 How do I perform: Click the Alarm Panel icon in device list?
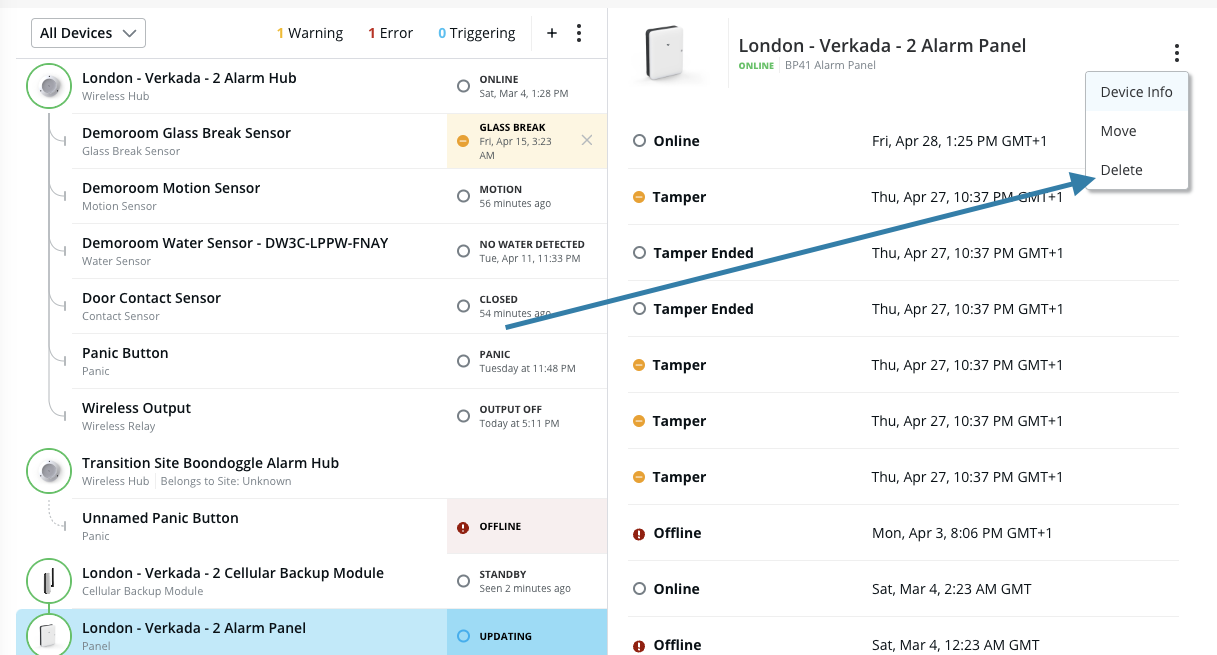(48, 636)
